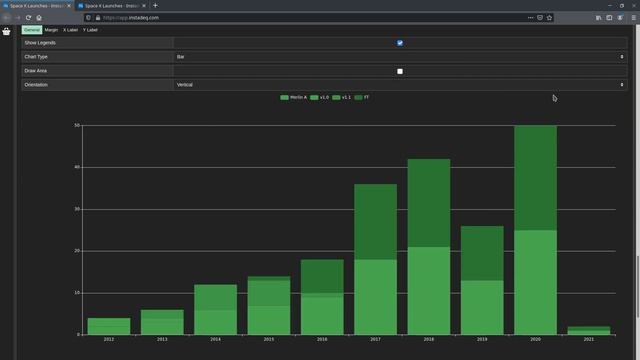The height and width of the screenshot is (360, 640).
Task: Toggle the browser sidebar icon
Action: [x=609, y=18]
